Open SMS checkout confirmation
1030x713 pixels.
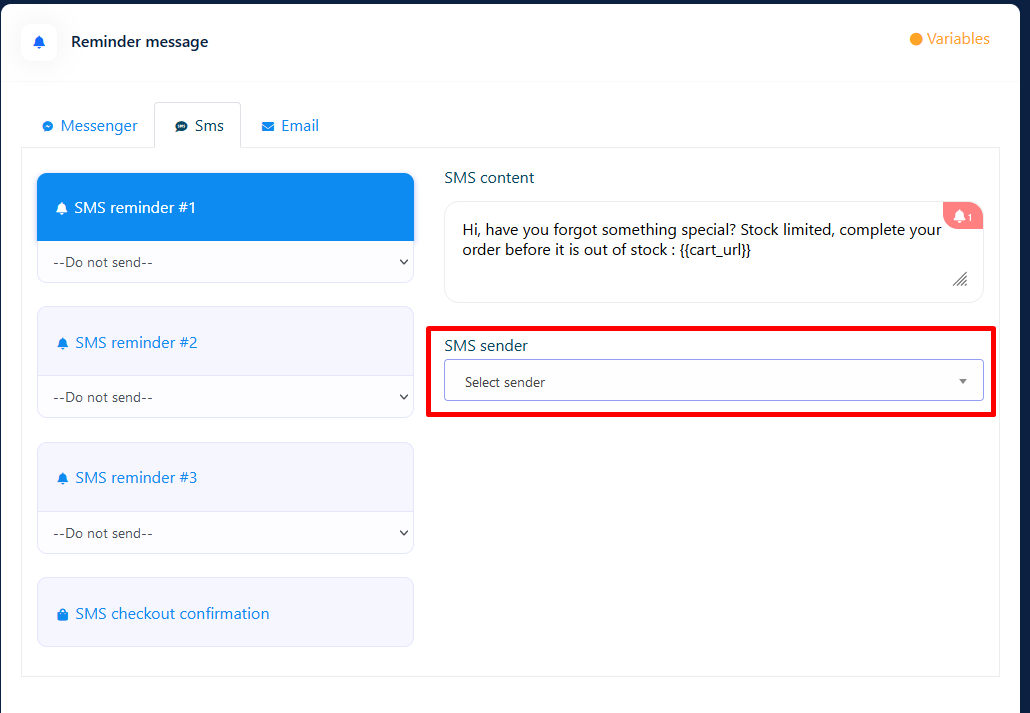pos(172,614)
